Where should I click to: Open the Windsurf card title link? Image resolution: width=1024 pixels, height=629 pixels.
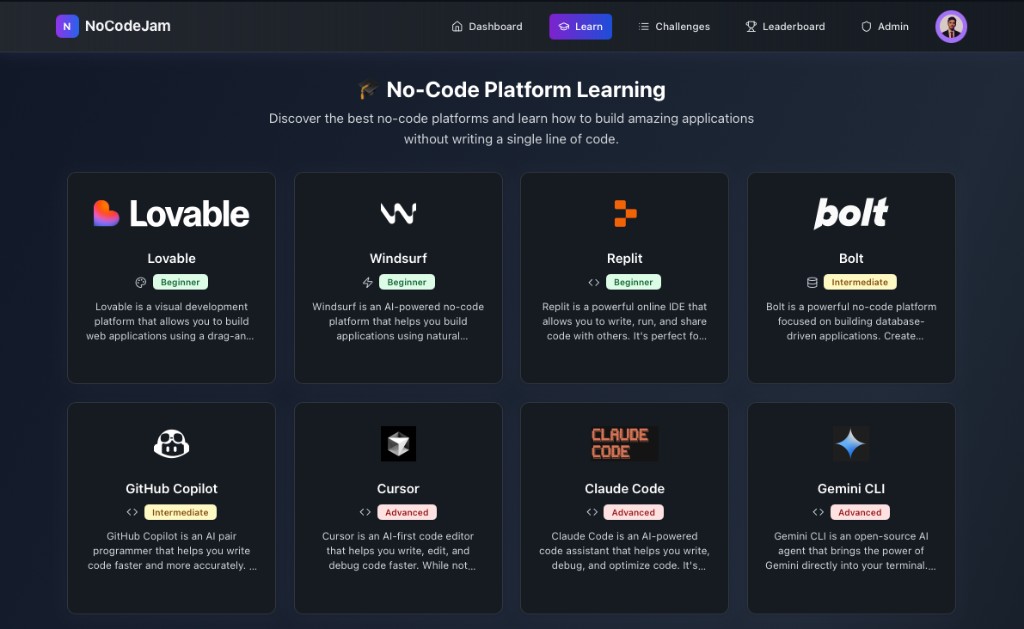pyautogui.click(x=398, y=259)
